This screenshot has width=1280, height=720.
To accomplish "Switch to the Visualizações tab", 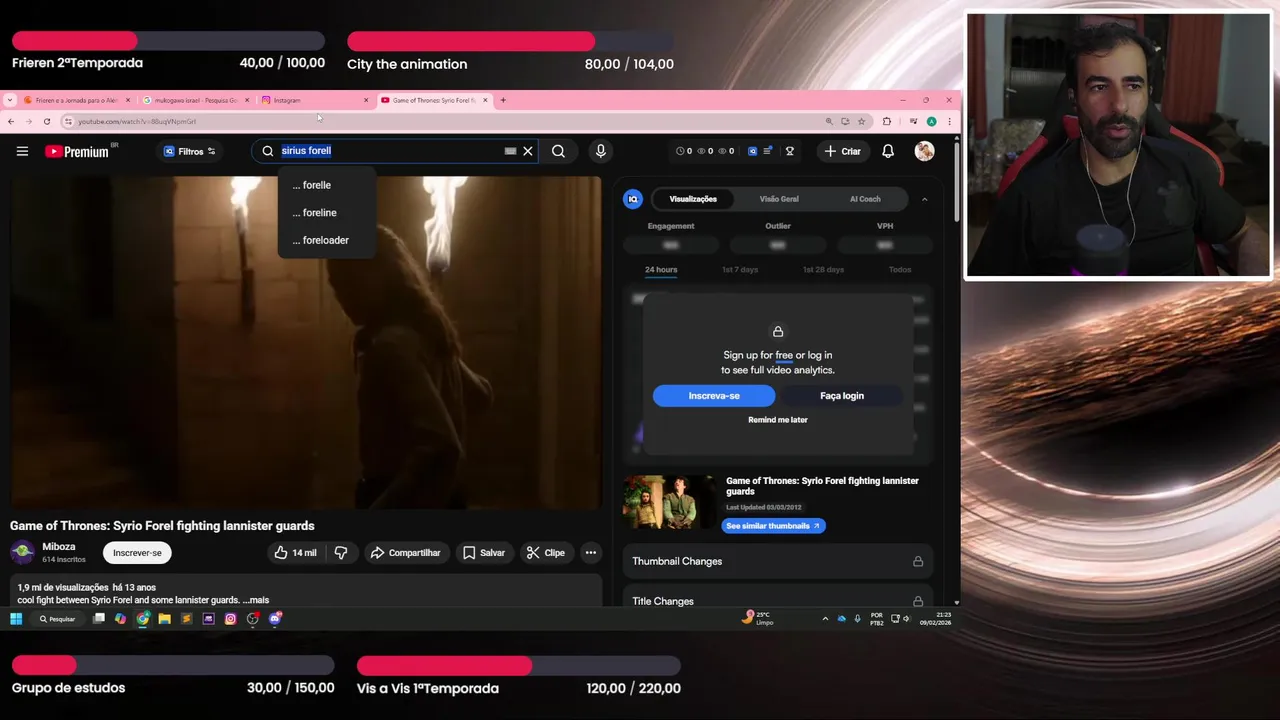I will point(693,199).
